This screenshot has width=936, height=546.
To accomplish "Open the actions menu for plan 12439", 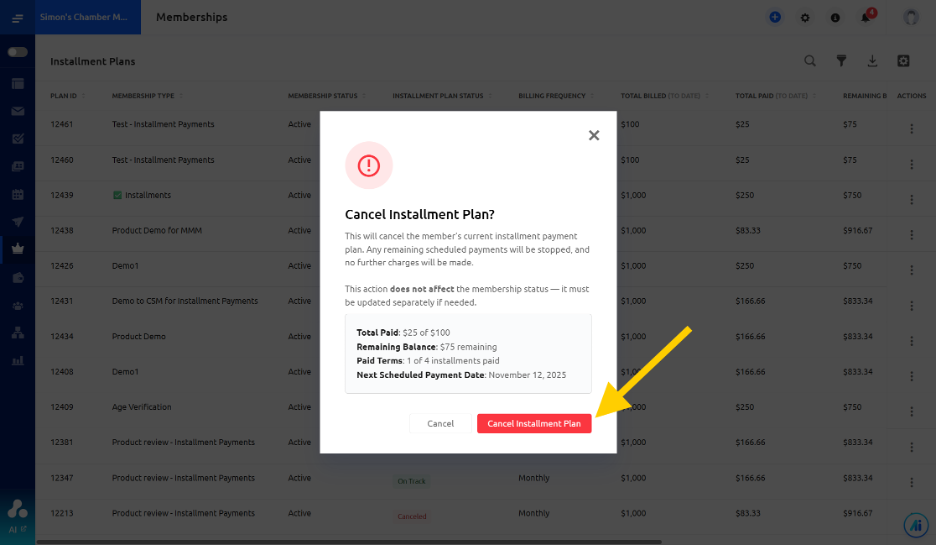I will [x=911, y=199].
